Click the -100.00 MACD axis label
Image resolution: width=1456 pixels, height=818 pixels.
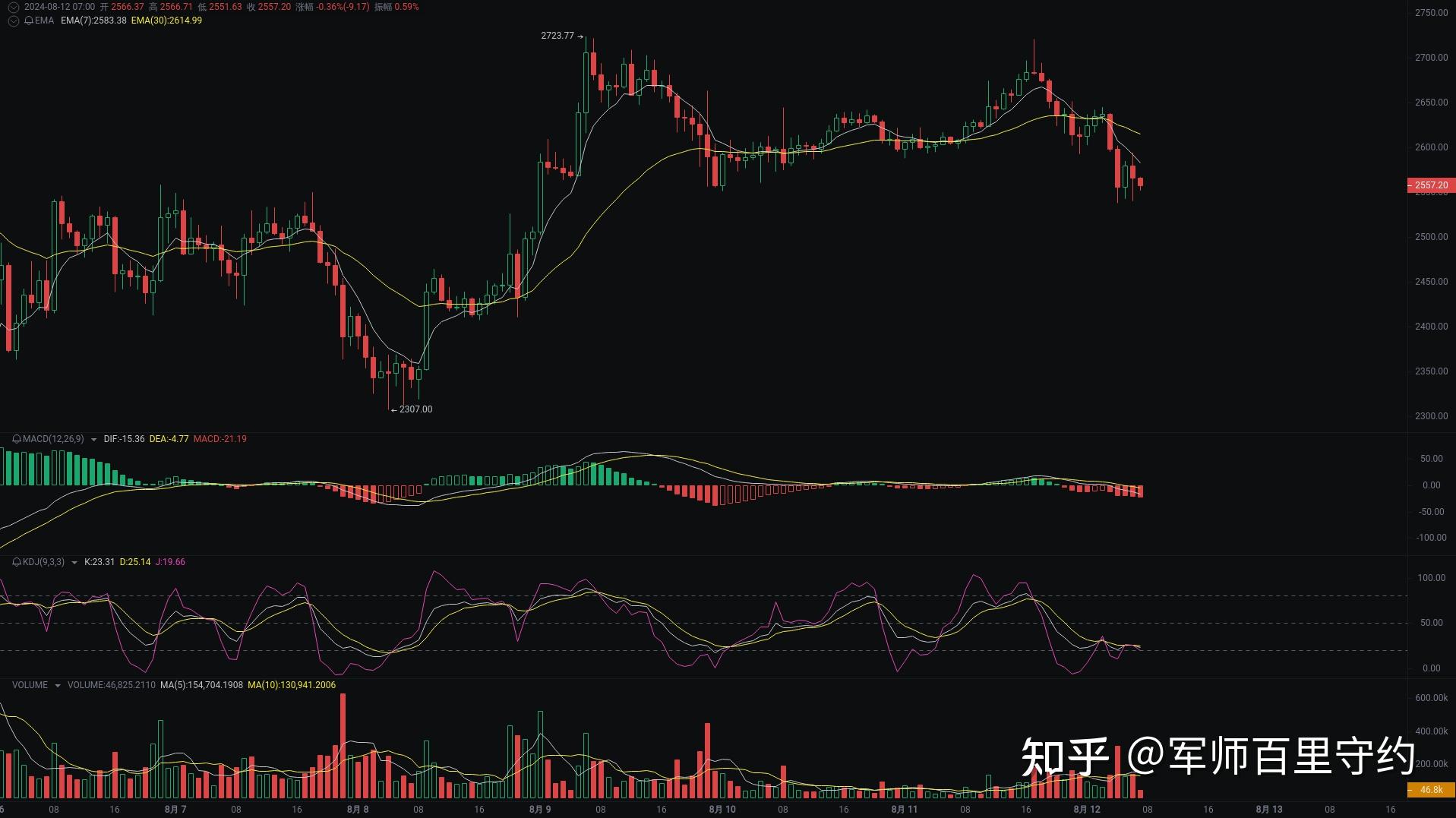click(1431, 538)
